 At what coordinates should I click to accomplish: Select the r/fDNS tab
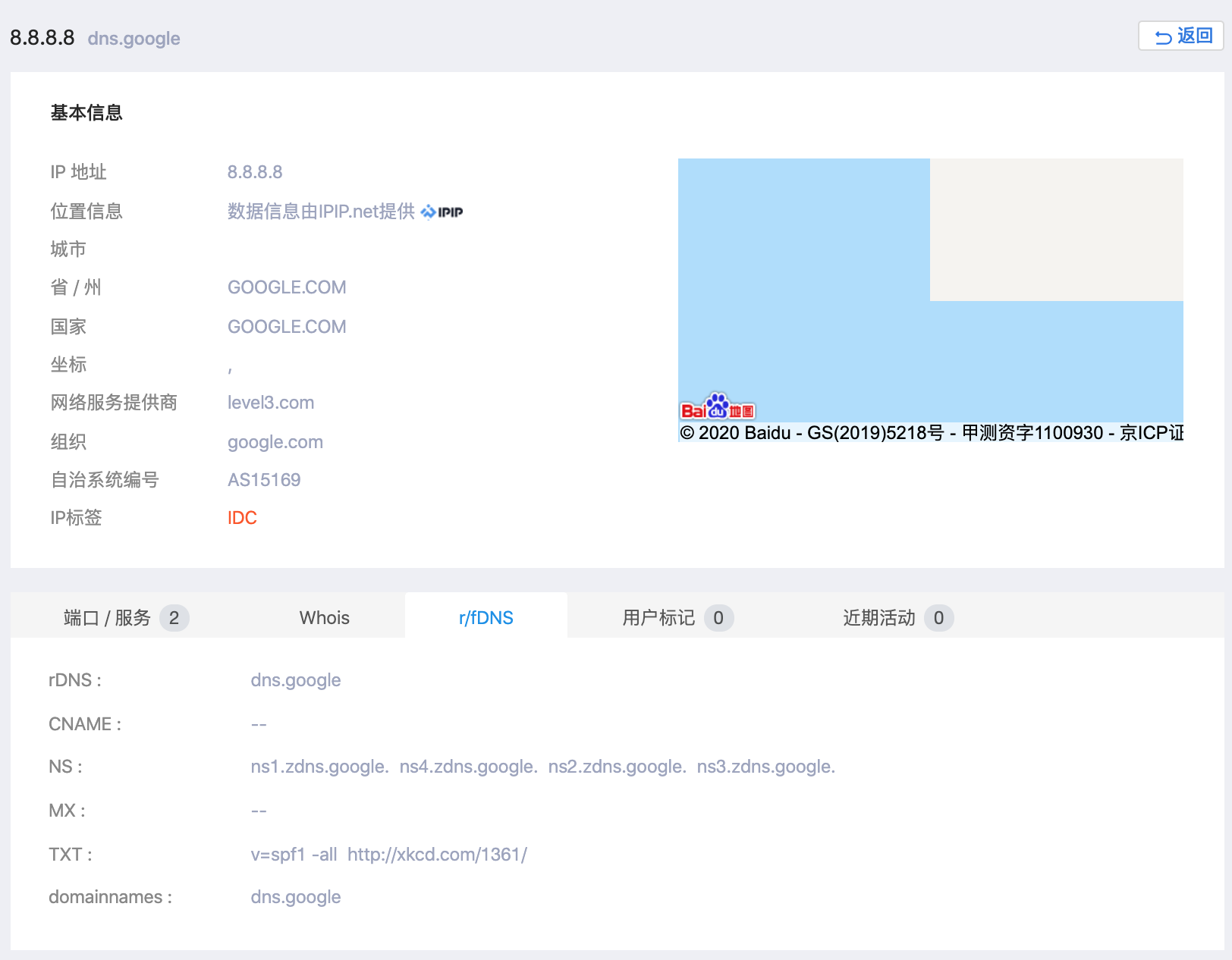[x=486, y=618]
